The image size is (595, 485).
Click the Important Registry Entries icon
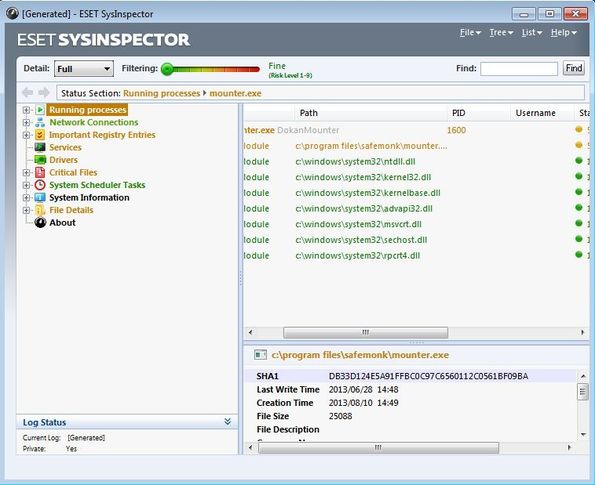[40, 135]
